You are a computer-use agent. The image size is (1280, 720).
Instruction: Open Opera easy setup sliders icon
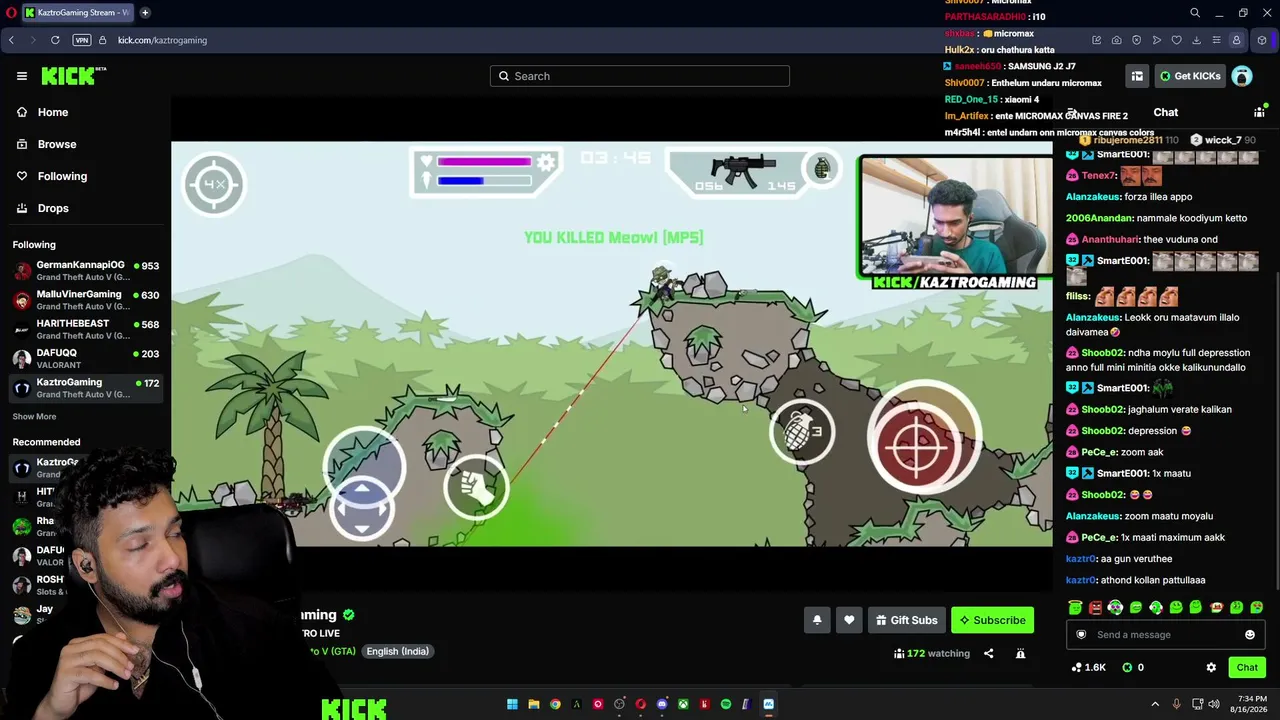pos(1216,40)
